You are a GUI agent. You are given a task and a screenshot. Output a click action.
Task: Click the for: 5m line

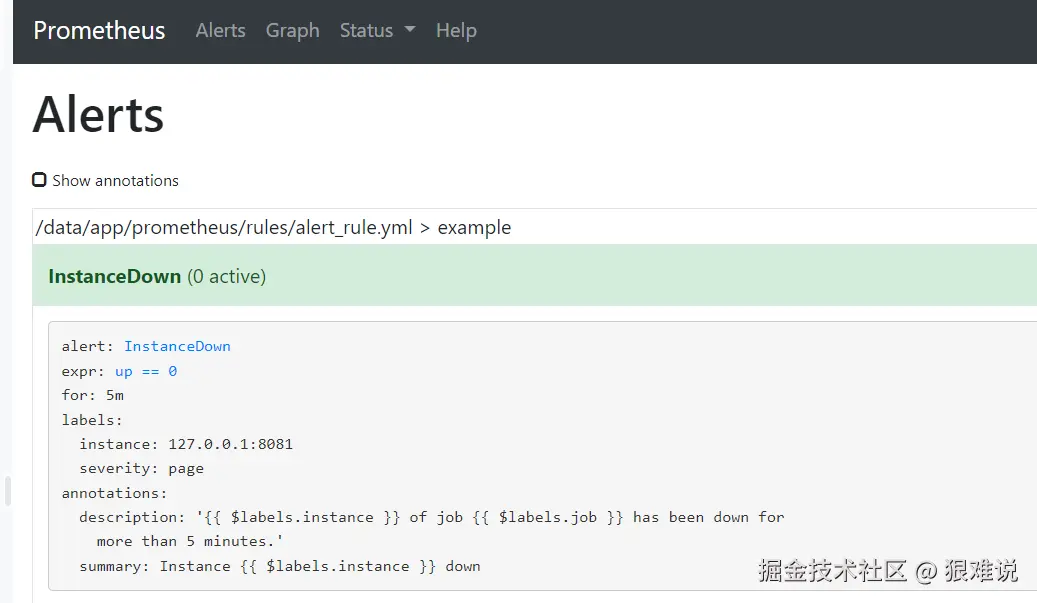point(93,395)
